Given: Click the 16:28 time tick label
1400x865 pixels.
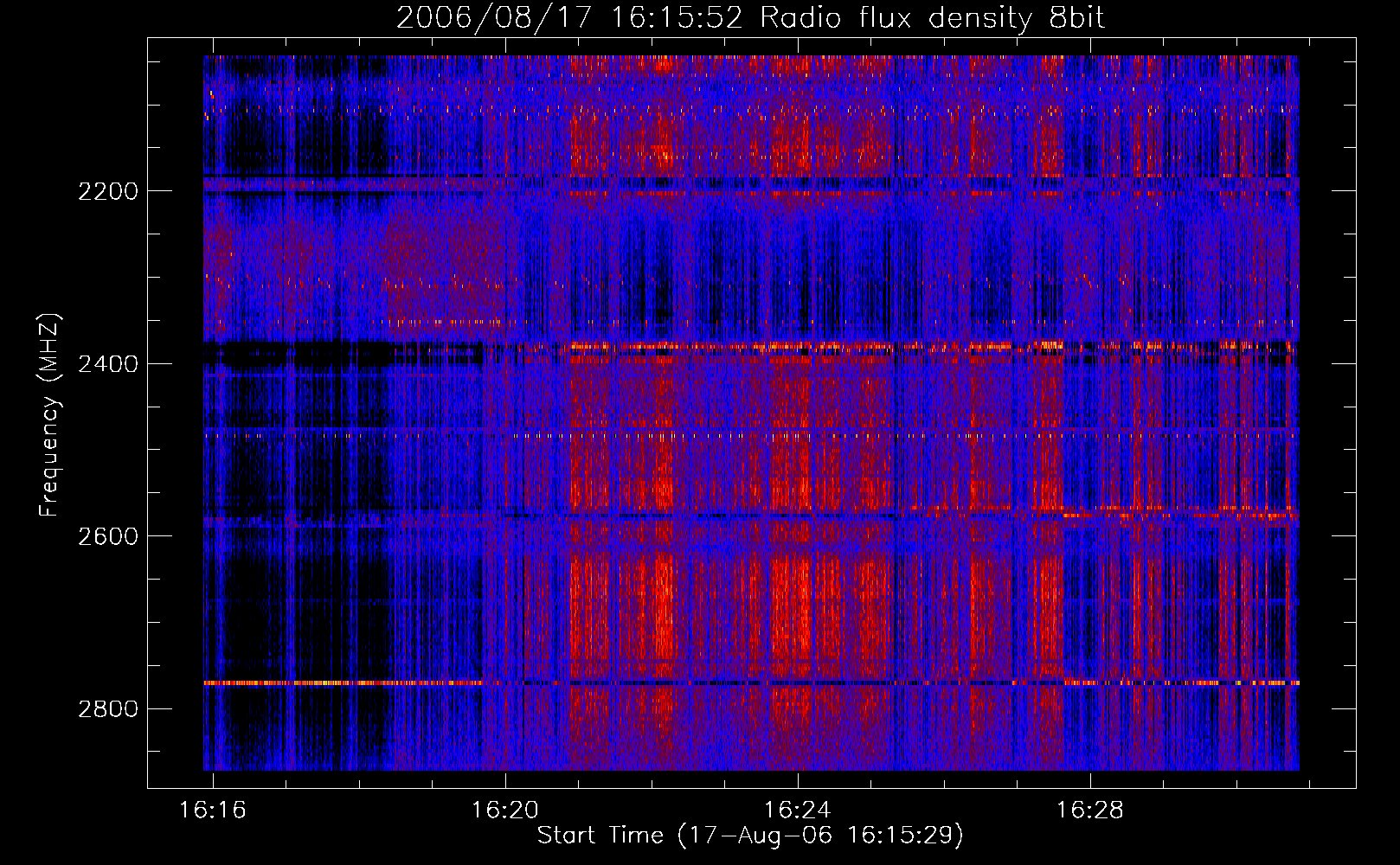Looking at the screenshot, I should (x=1089, y=810).
